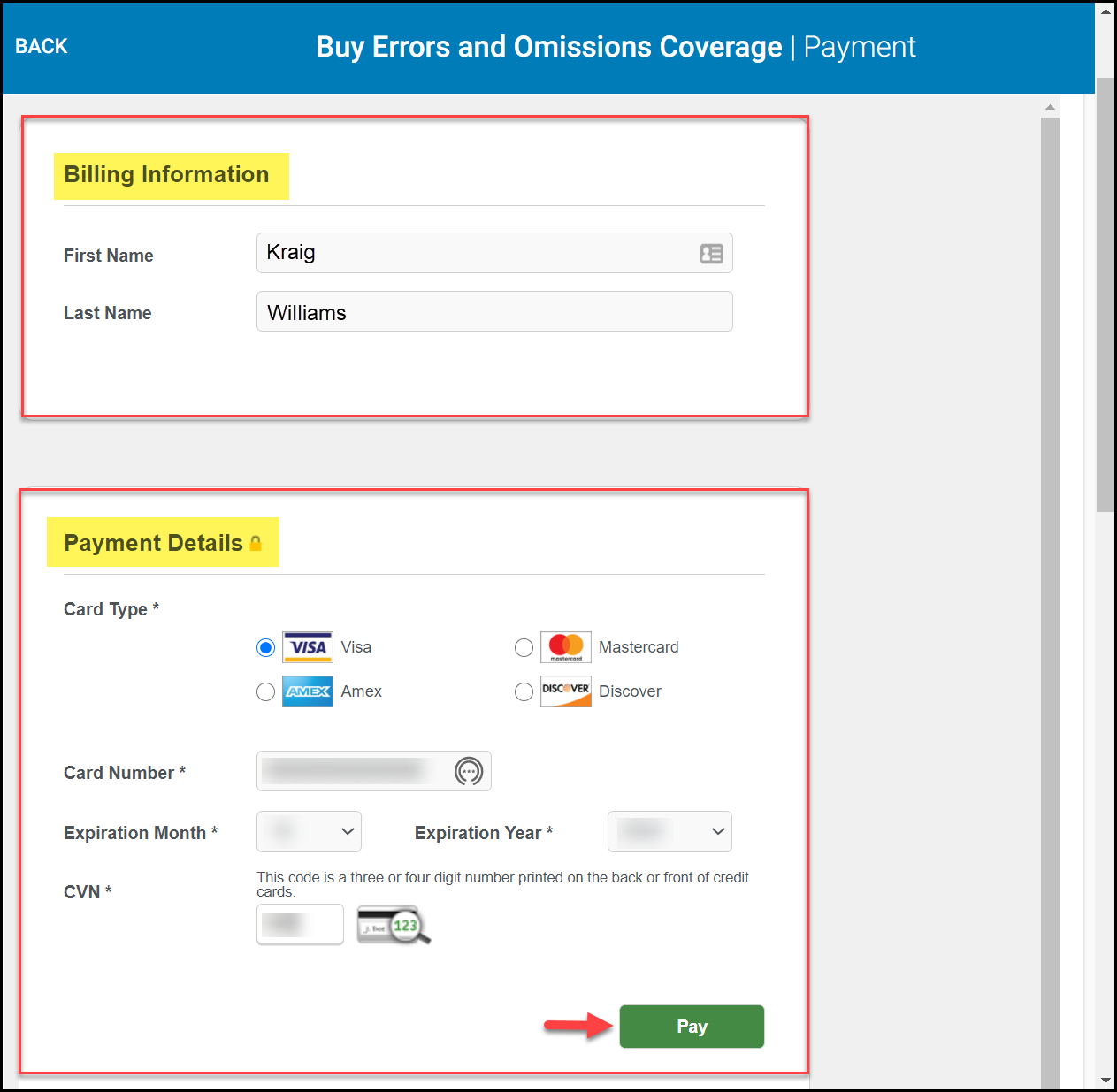Click the Expiration Year * label
This screenshot has width=1117, height=1092.
(484, 833)
